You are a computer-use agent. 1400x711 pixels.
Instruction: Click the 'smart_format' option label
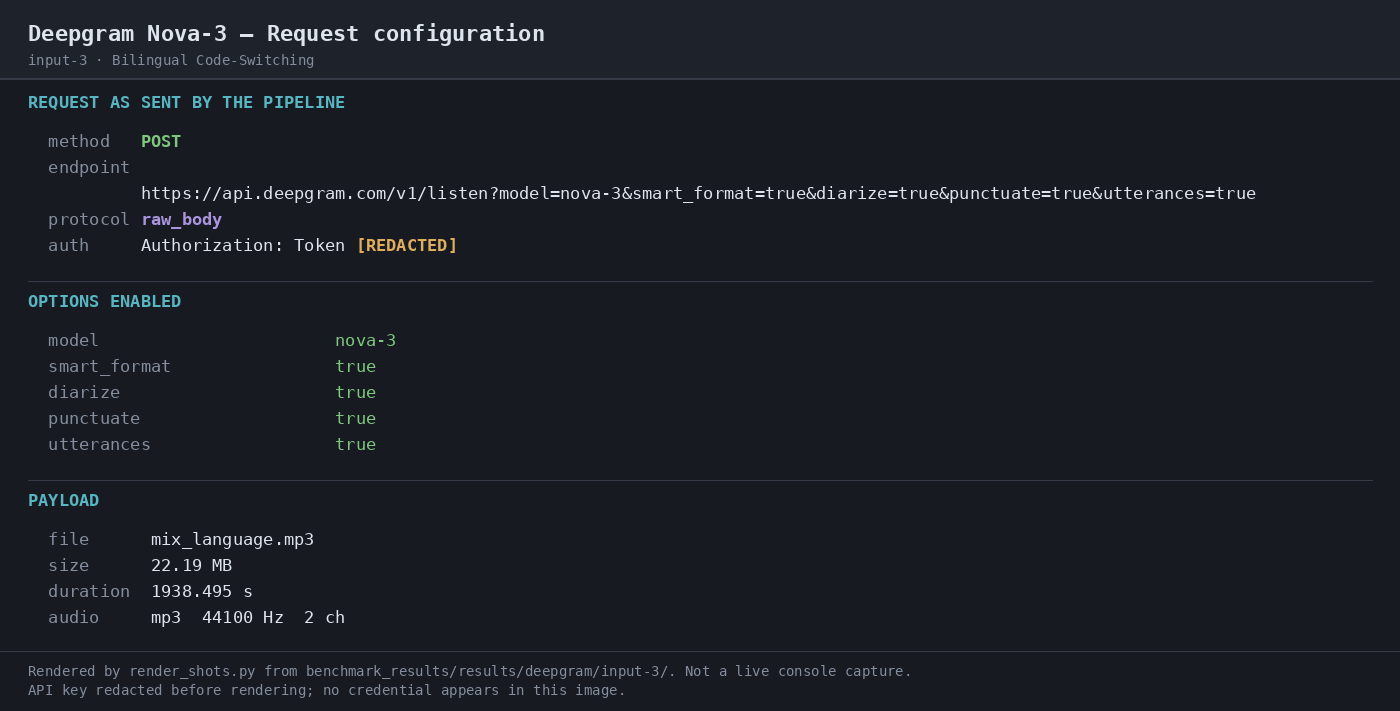click(109, 367)
